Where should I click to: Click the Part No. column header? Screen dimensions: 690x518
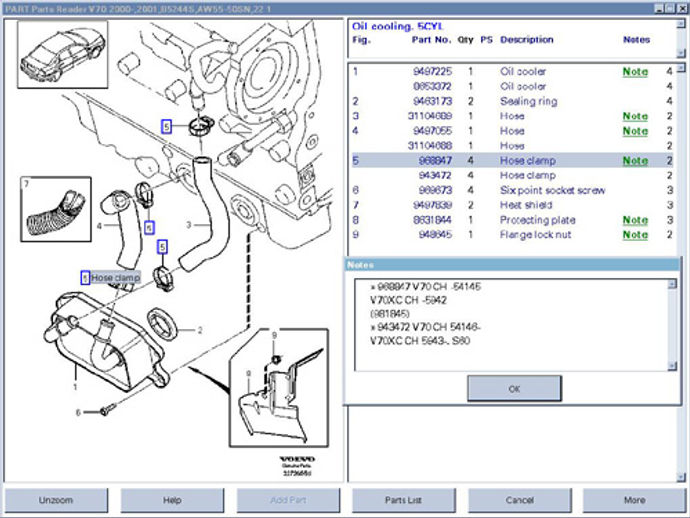(x=431, y=40)
